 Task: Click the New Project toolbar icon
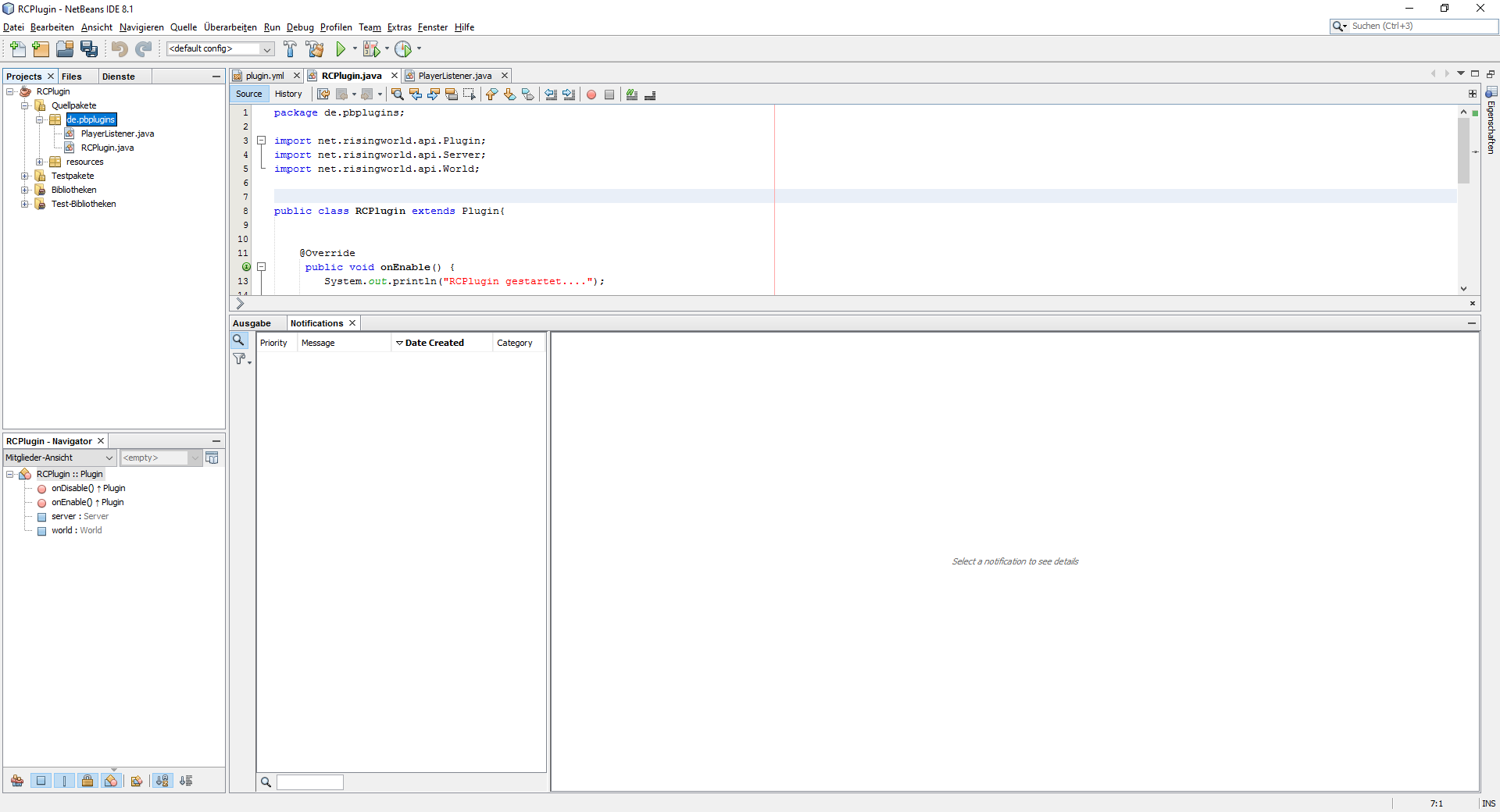[x=41, y=49]
